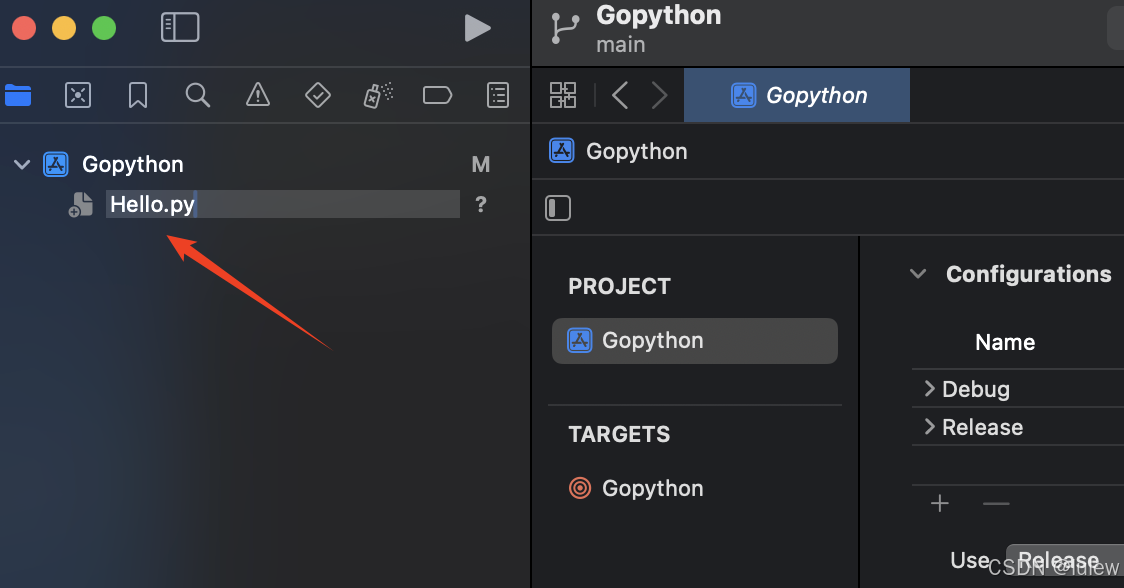Viewport: 1124px width, 588px height.
Task: Click the source control branch icon
Action: point(565,29)
